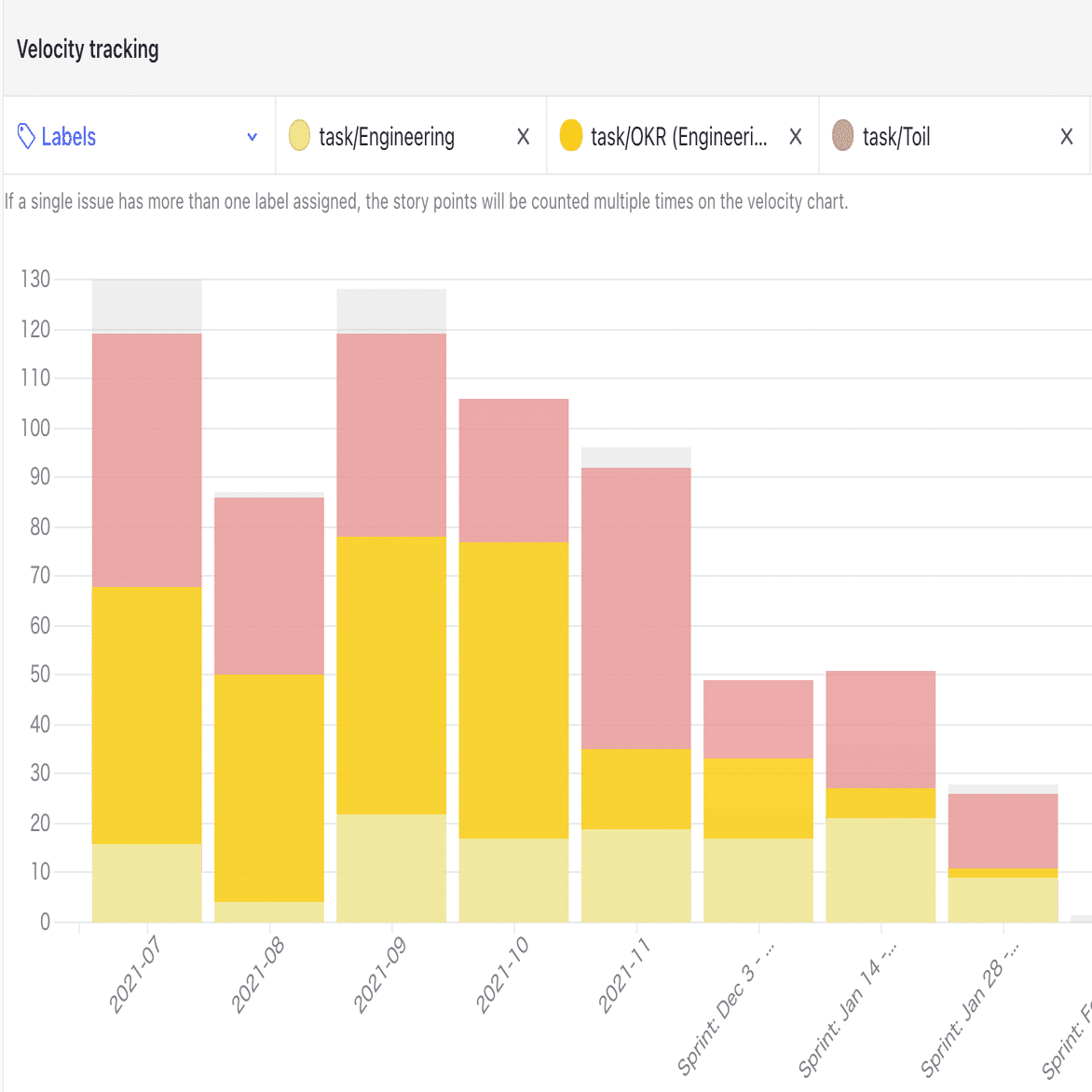Click the task/Toil brown color swatch
This screenshot has width=1092, height=1092.
point(842,136)
